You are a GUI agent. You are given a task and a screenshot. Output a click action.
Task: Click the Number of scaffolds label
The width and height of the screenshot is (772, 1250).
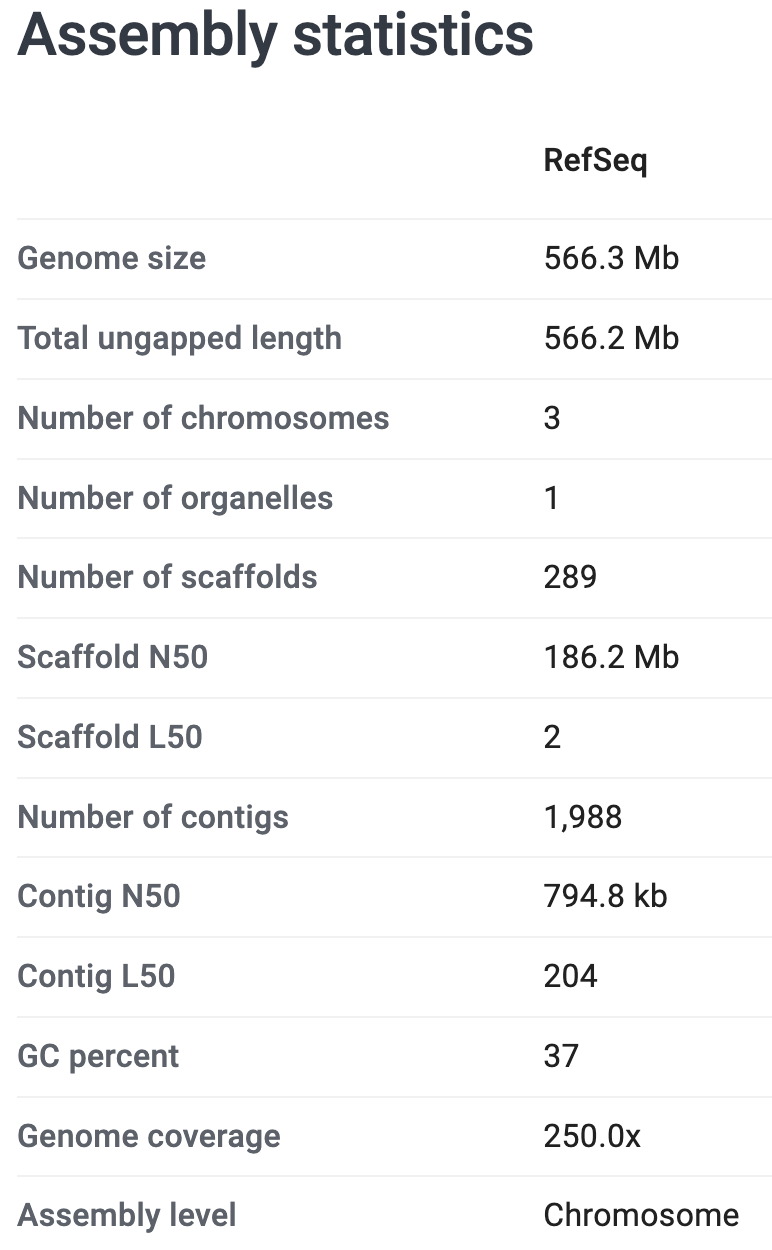(167, 577)
